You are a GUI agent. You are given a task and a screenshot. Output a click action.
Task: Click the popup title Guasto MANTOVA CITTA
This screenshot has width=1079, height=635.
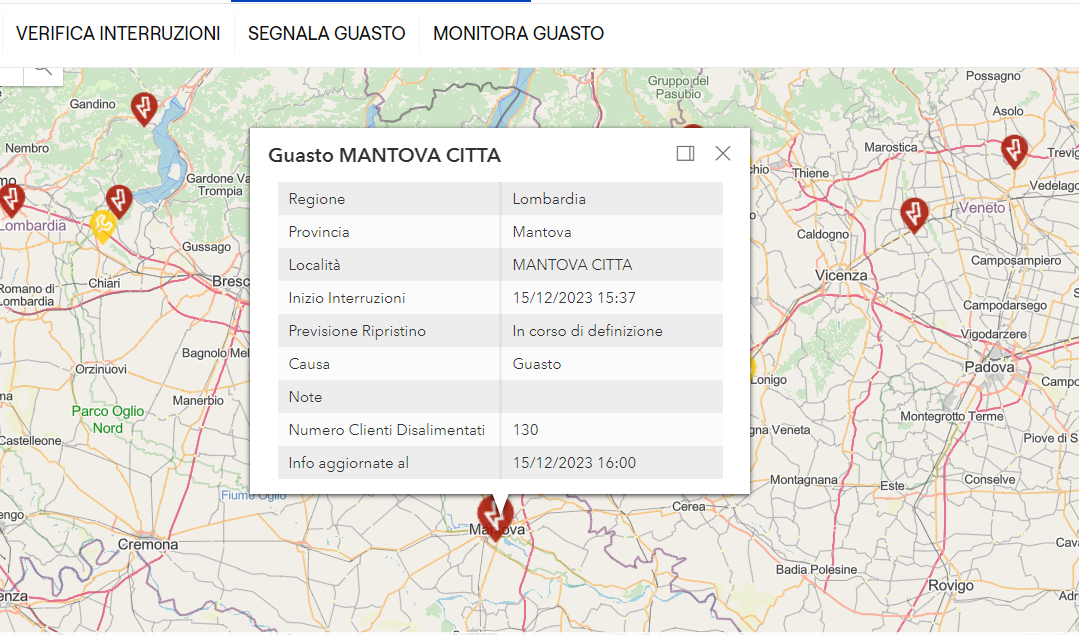[x=384, y=155]
